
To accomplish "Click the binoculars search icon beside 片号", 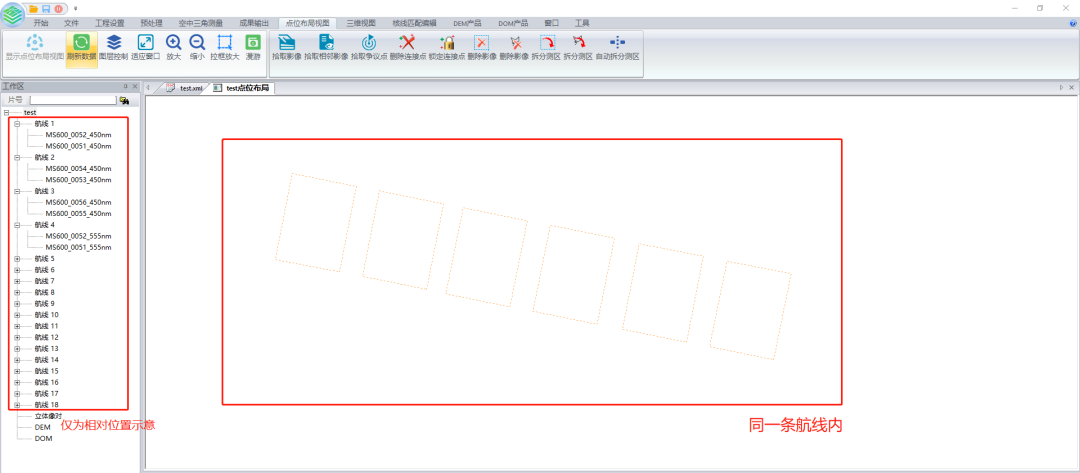I will (x=124, y=100).
